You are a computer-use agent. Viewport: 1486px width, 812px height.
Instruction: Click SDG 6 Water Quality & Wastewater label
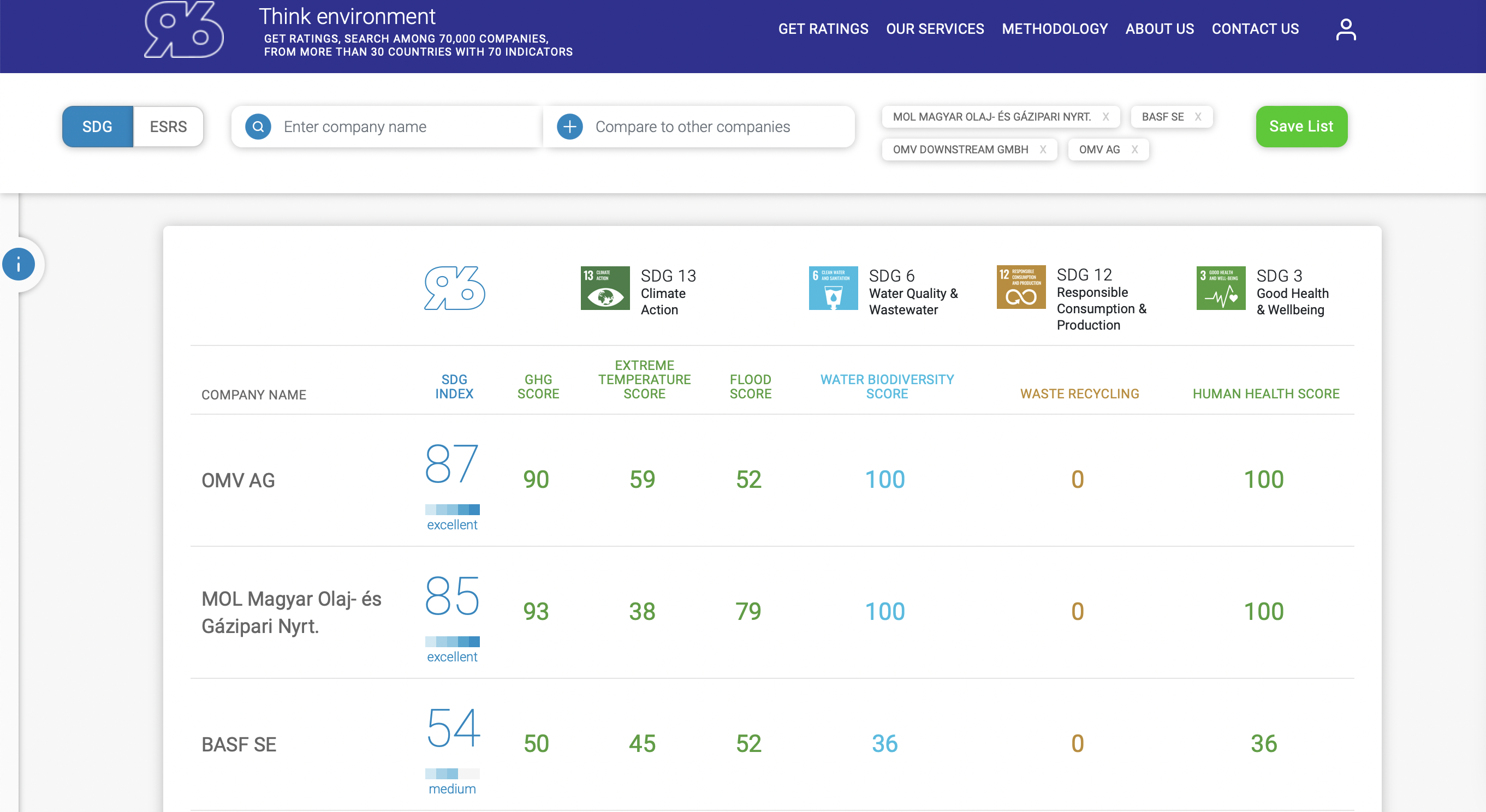point(913,292)
